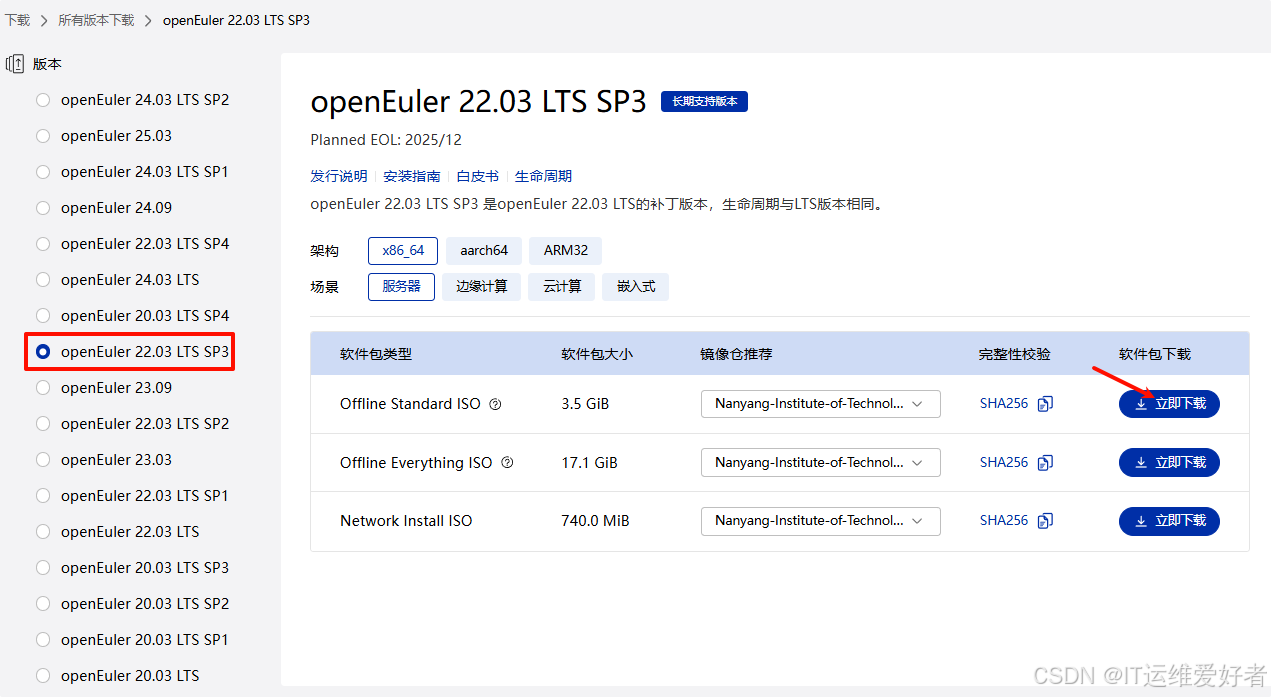Select openEuler 25.03 version radio
Screen dimensions: 1271x697
(x=43, y=136)
